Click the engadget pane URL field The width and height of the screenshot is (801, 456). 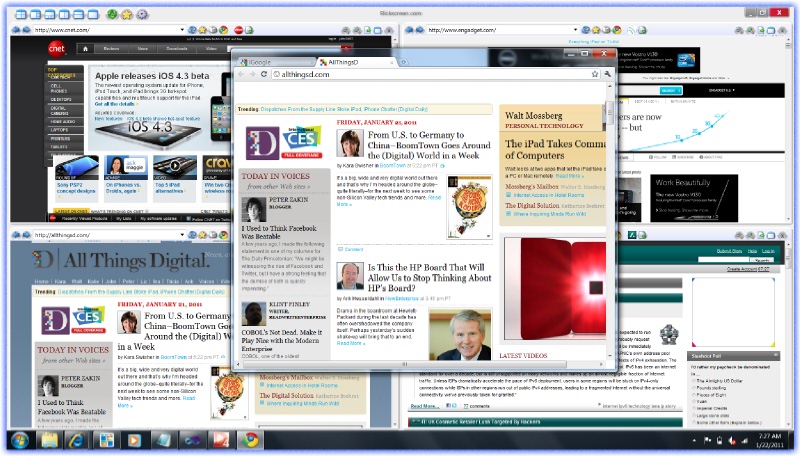point(499,30)
